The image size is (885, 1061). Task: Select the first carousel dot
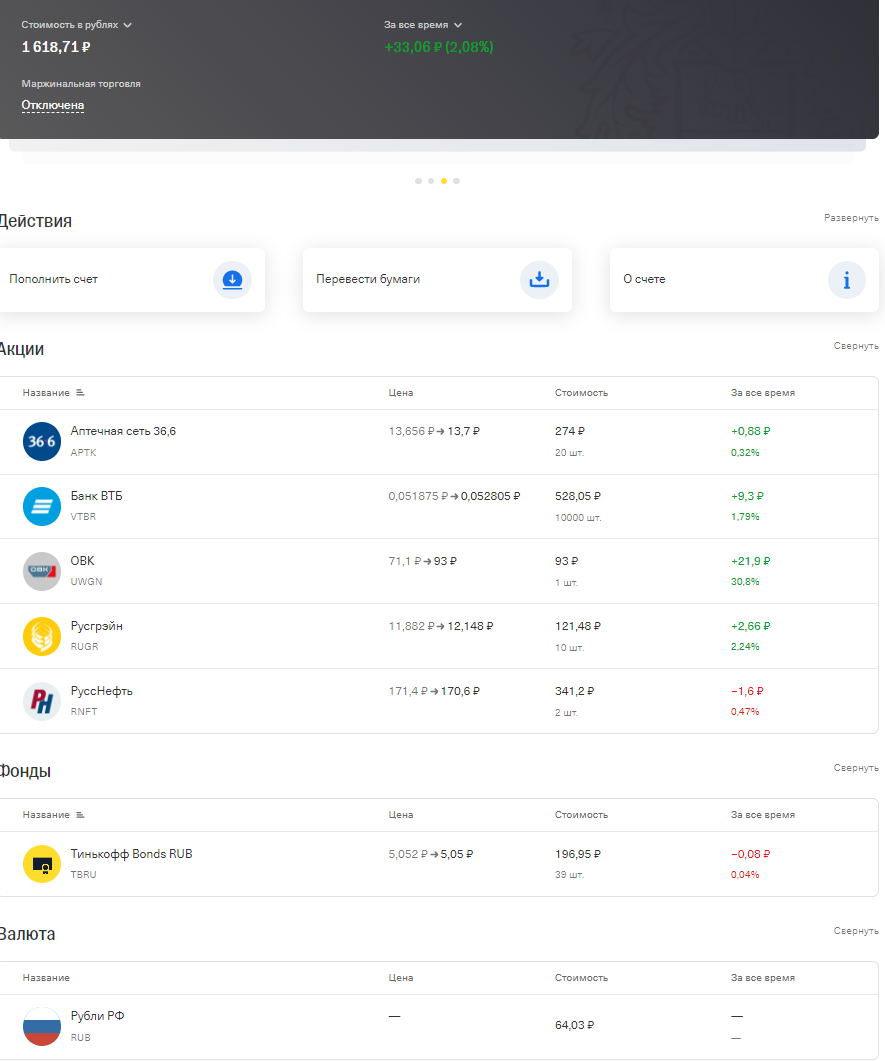click(x=418, y=181)
